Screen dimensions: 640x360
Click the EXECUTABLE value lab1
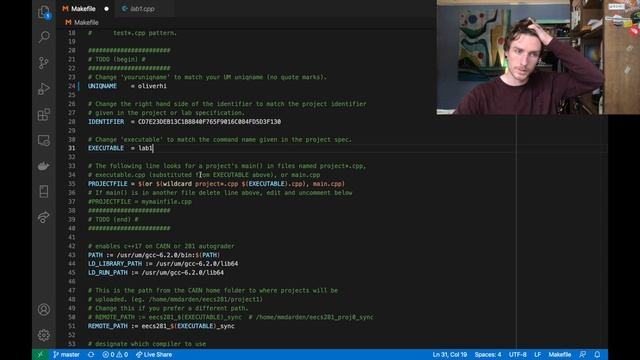click(x=145, y=148)
